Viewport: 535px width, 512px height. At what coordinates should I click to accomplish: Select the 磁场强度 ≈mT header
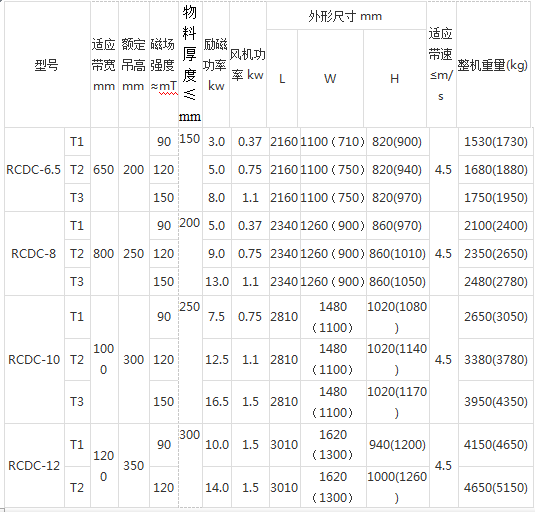(x=164, y=64)
